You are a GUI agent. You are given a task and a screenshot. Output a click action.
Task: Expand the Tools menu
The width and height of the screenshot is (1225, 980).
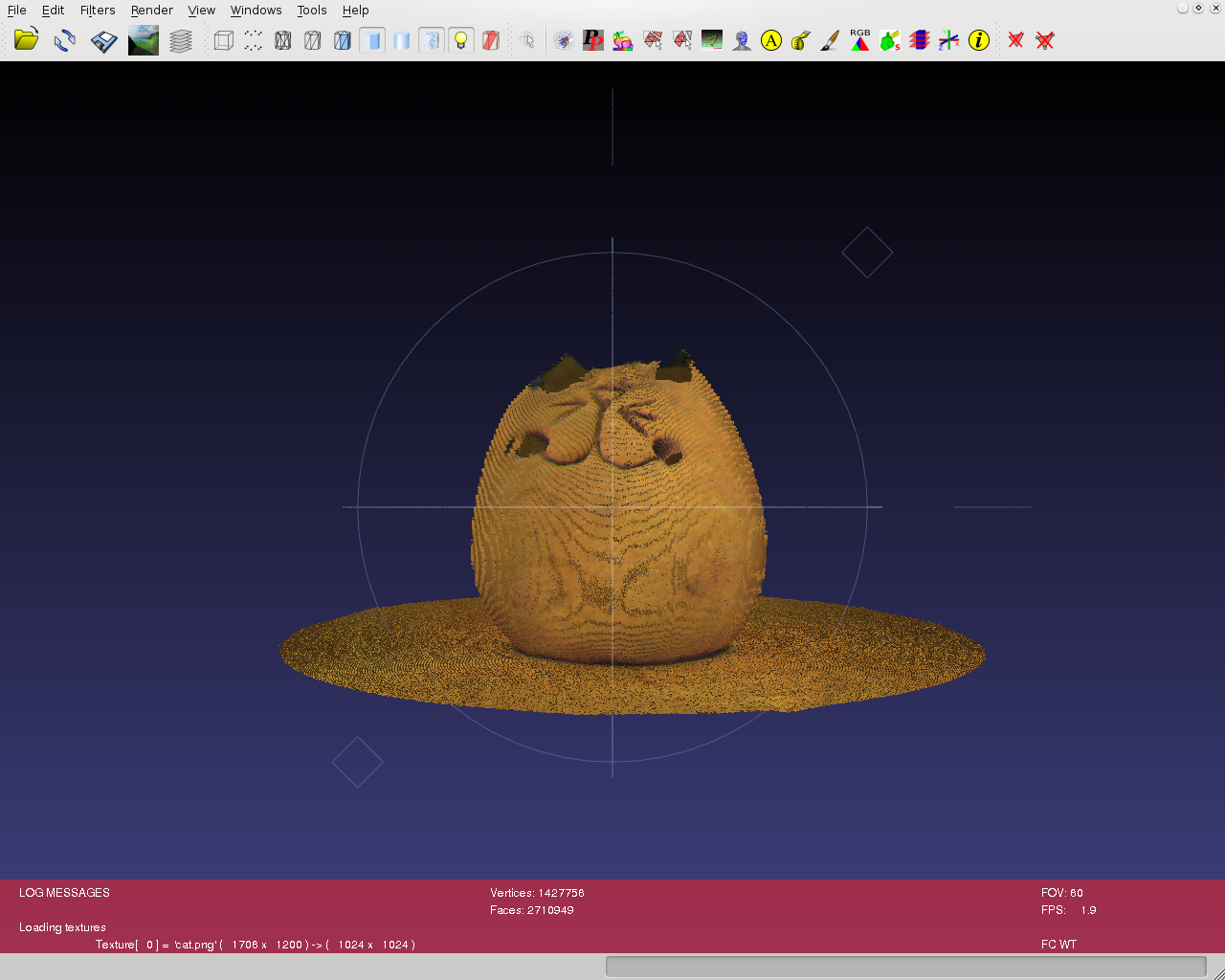point(311,11)
